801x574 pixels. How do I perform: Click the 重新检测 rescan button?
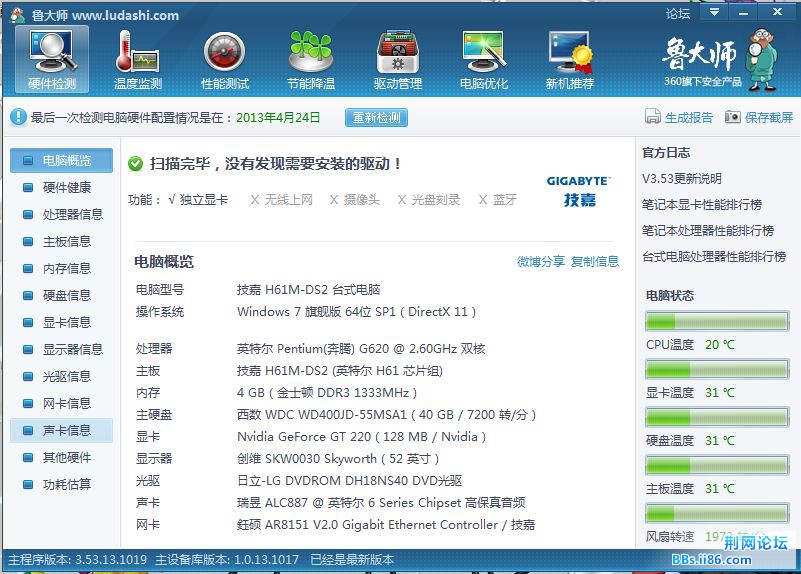coord(376,117)
